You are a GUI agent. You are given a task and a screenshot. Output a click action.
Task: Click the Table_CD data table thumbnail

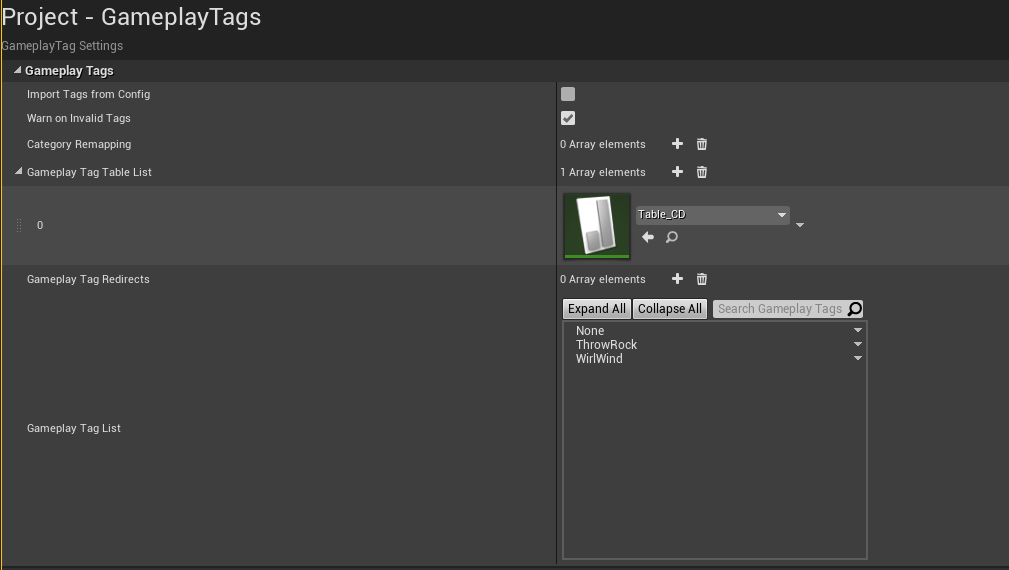pos(597,225)
